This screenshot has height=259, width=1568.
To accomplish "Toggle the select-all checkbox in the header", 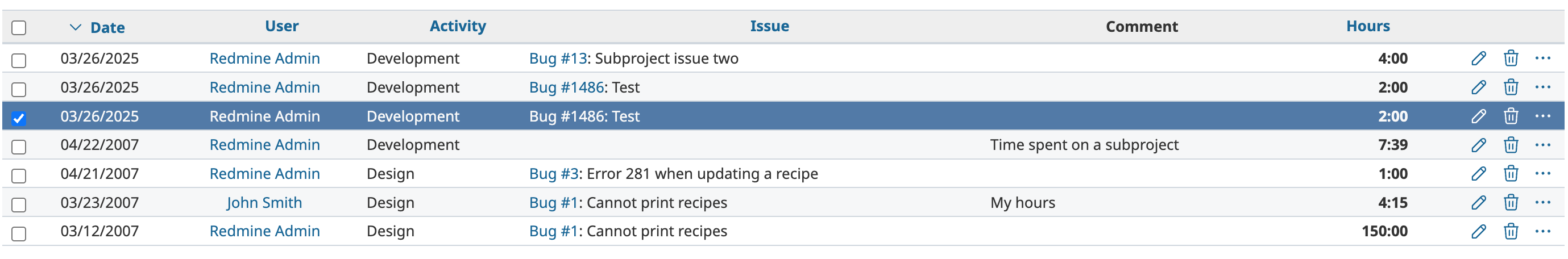I will tap(19, 28).
